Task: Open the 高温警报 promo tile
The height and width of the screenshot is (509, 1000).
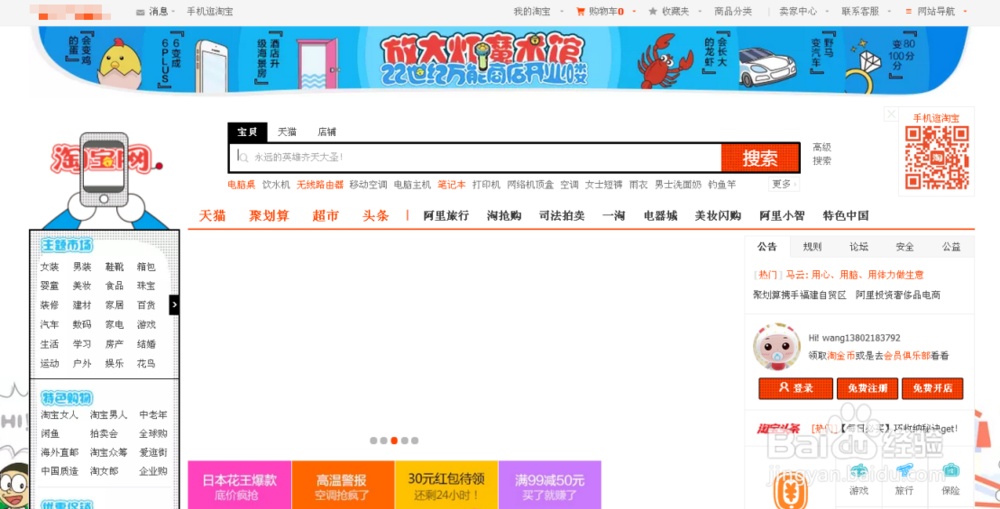Action: click(x=343, y=485)
